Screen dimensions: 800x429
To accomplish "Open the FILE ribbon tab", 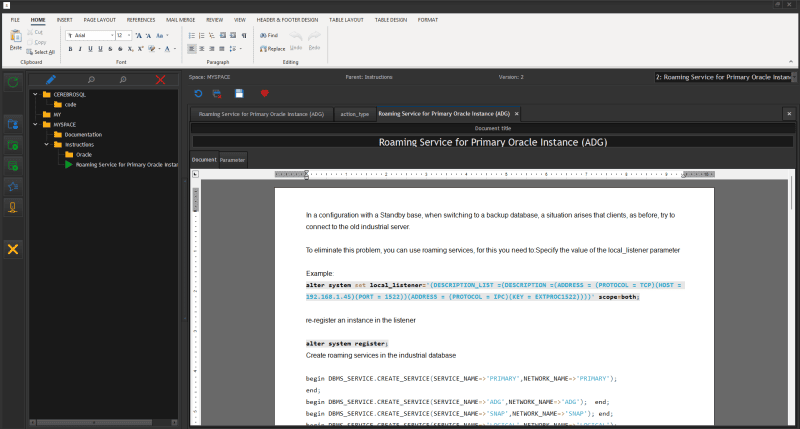I will (15, 20).
